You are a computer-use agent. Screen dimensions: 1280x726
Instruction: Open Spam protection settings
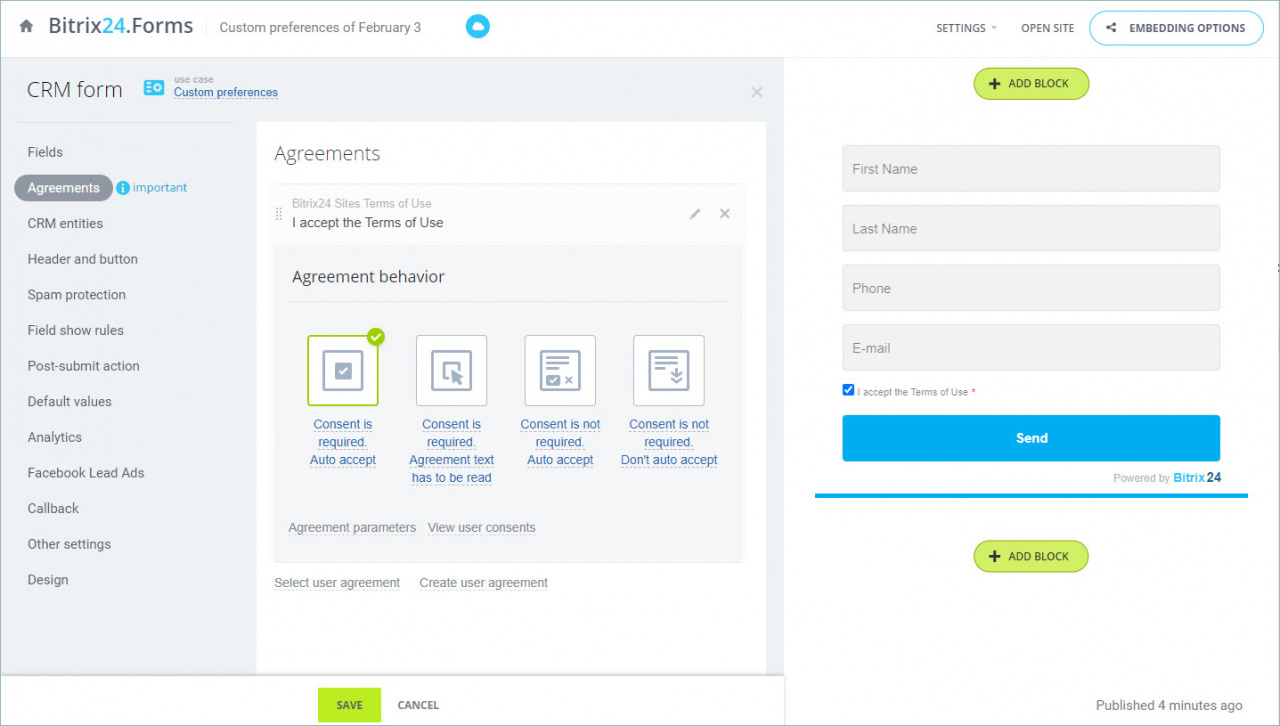77,295
